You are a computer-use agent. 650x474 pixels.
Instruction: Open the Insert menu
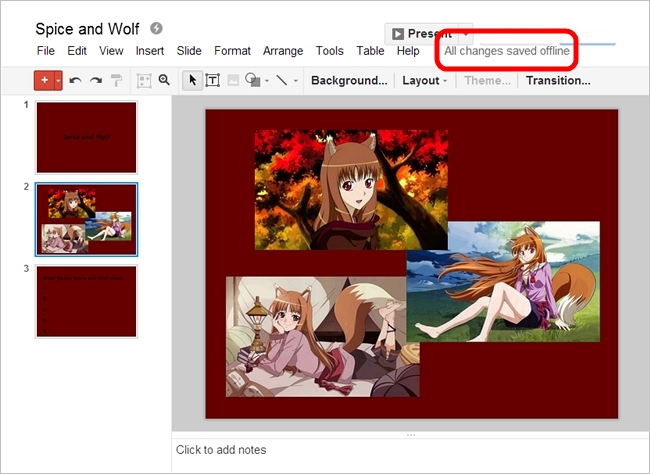(x=150, y=50)
